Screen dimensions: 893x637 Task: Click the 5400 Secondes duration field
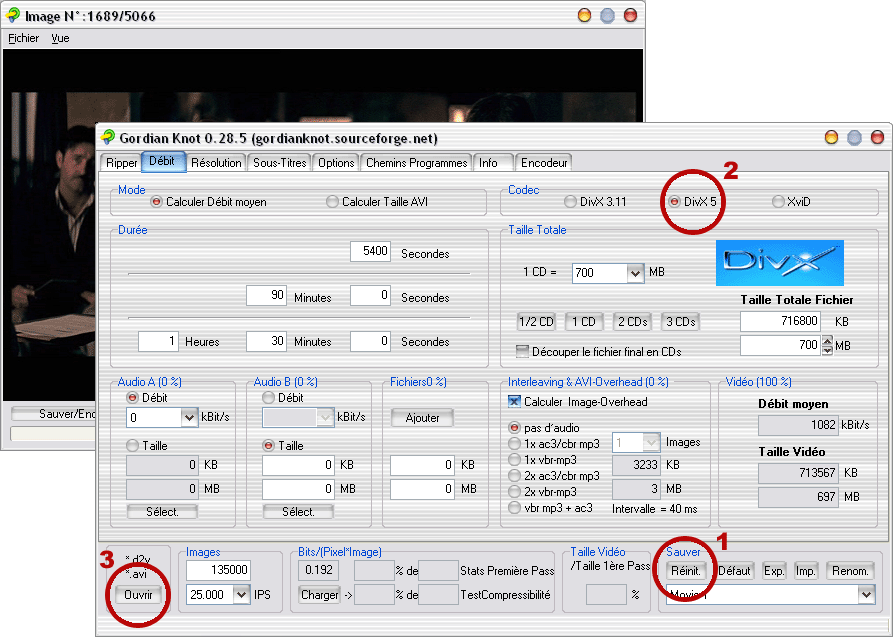click(370, 251)
